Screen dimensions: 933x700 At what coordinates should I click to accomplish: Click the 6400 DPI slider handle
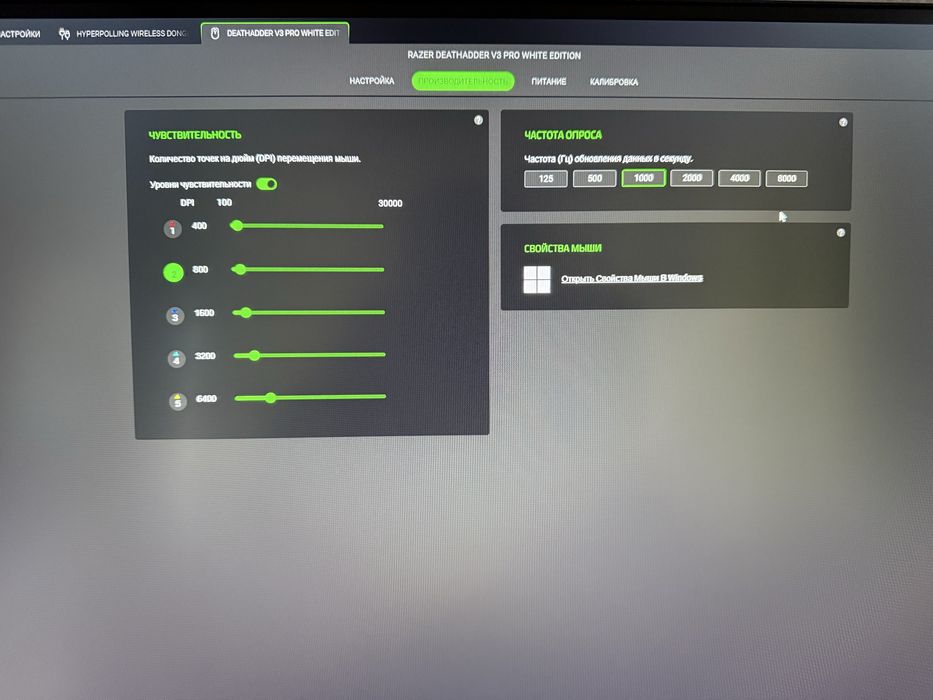click(271, 398)
